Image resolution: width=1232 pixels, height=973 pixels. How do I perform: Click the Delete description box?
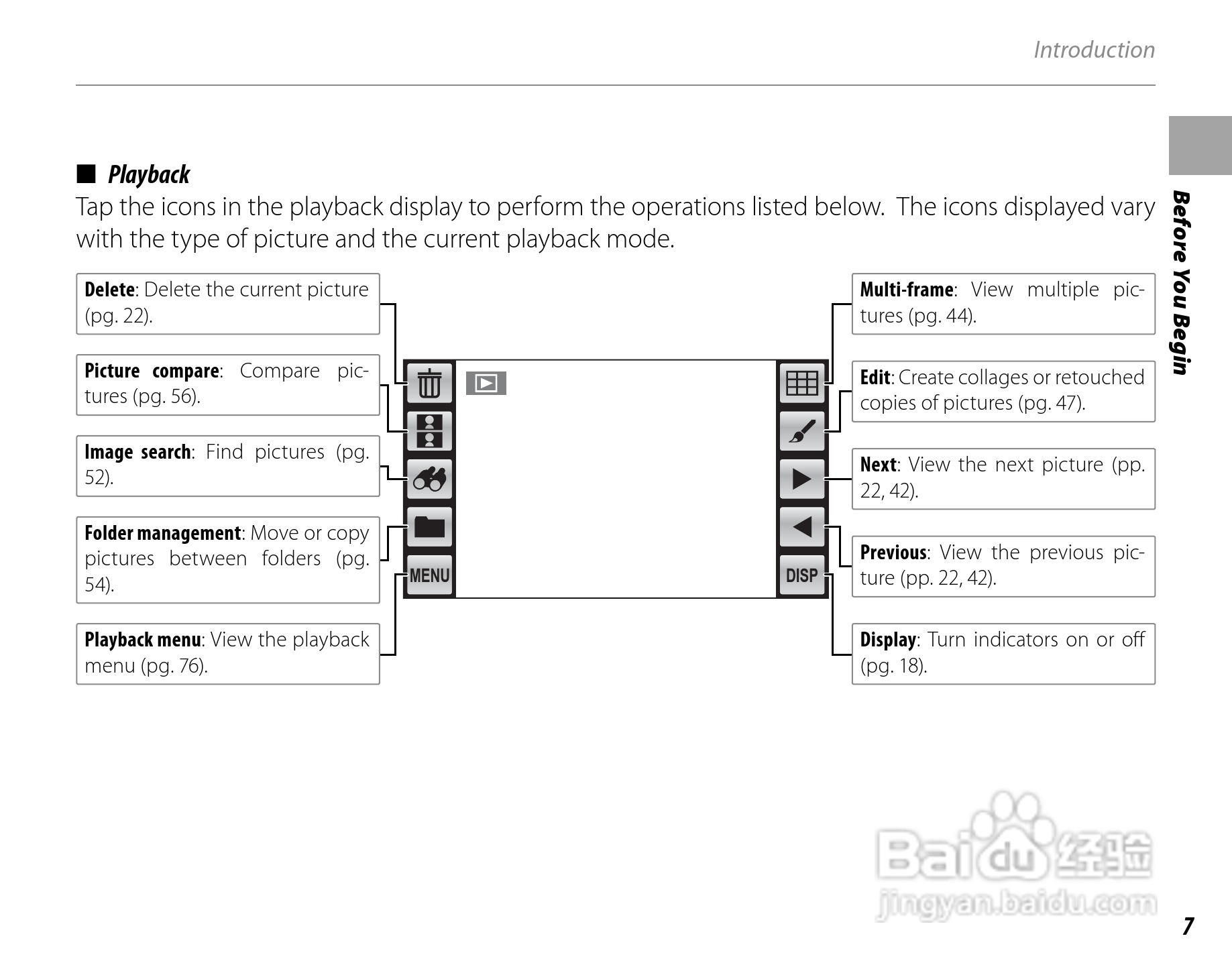click(228, 304)
